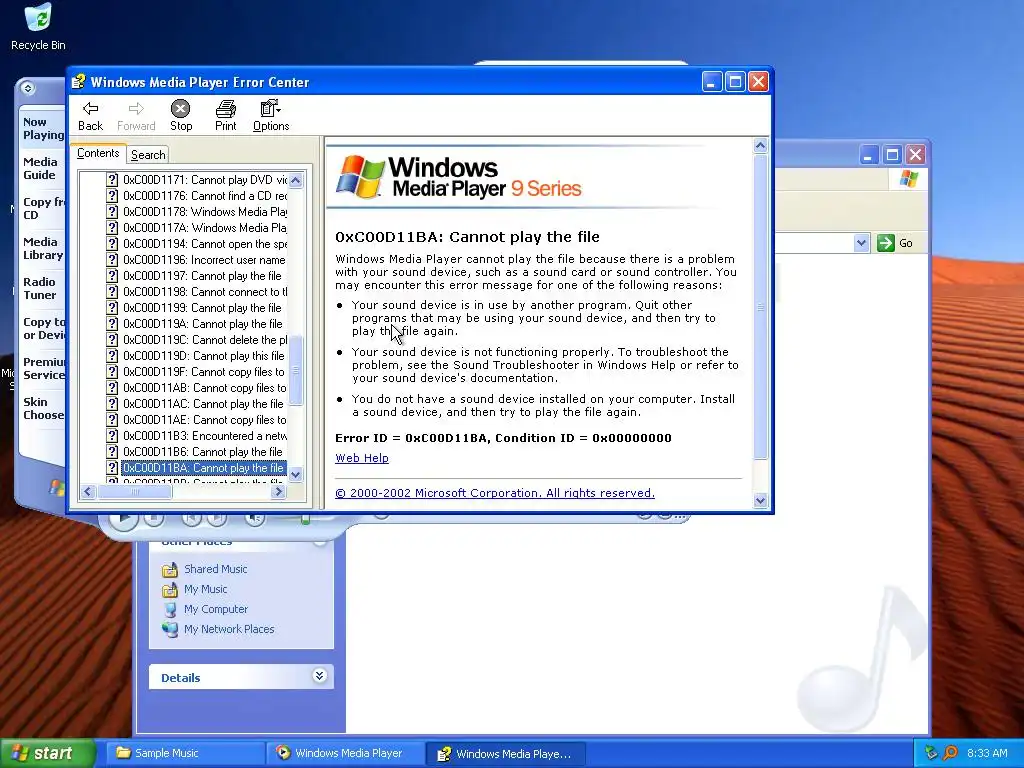
Task: Click Go button in Sample Music window
Action: point(895,243)
